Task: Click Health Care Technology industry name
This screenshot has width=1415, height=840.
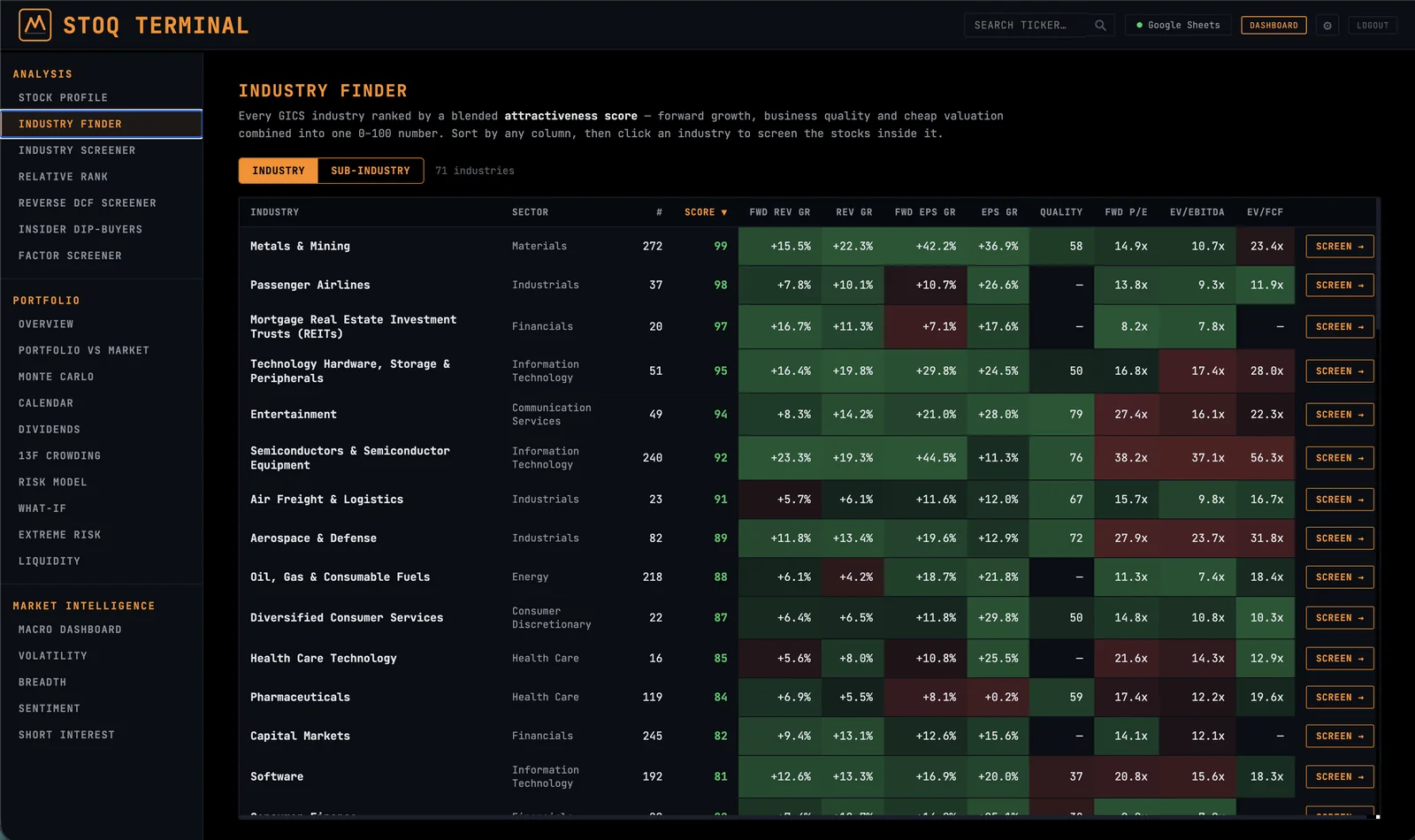Action: click(x=324, y=659)
